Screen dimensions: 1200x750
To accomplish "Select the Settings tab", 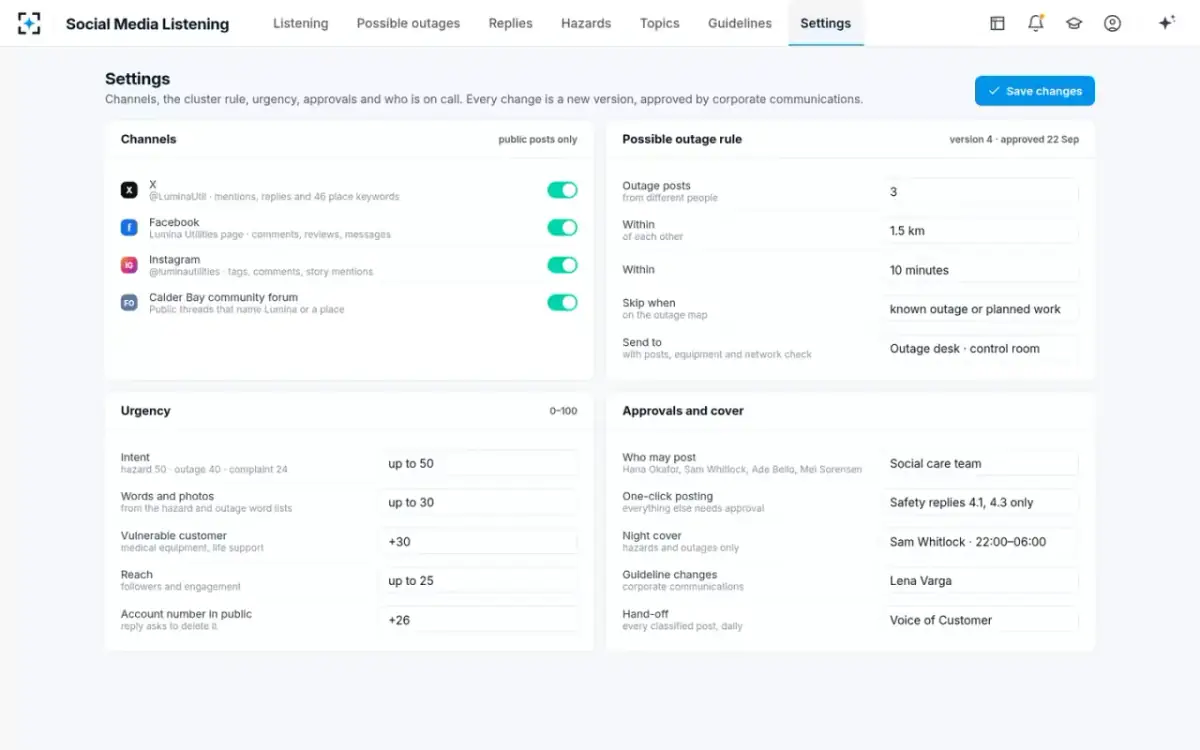I will coord(826,23).
